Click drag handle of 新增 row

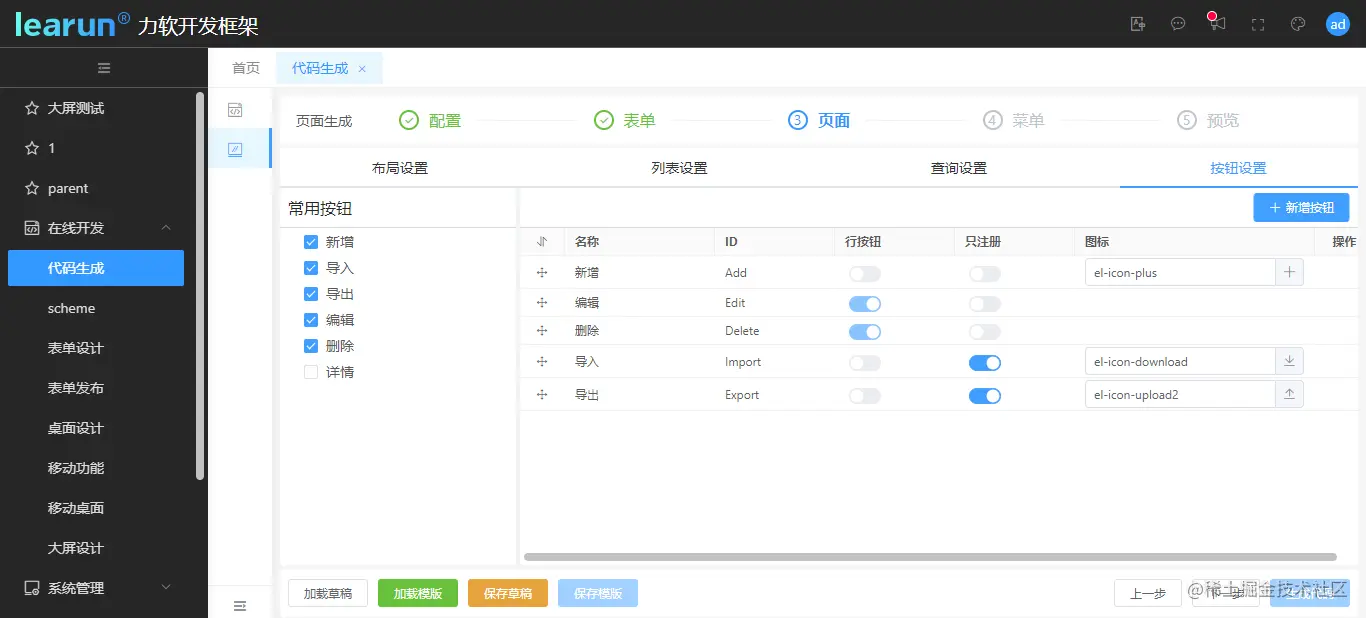542,272
